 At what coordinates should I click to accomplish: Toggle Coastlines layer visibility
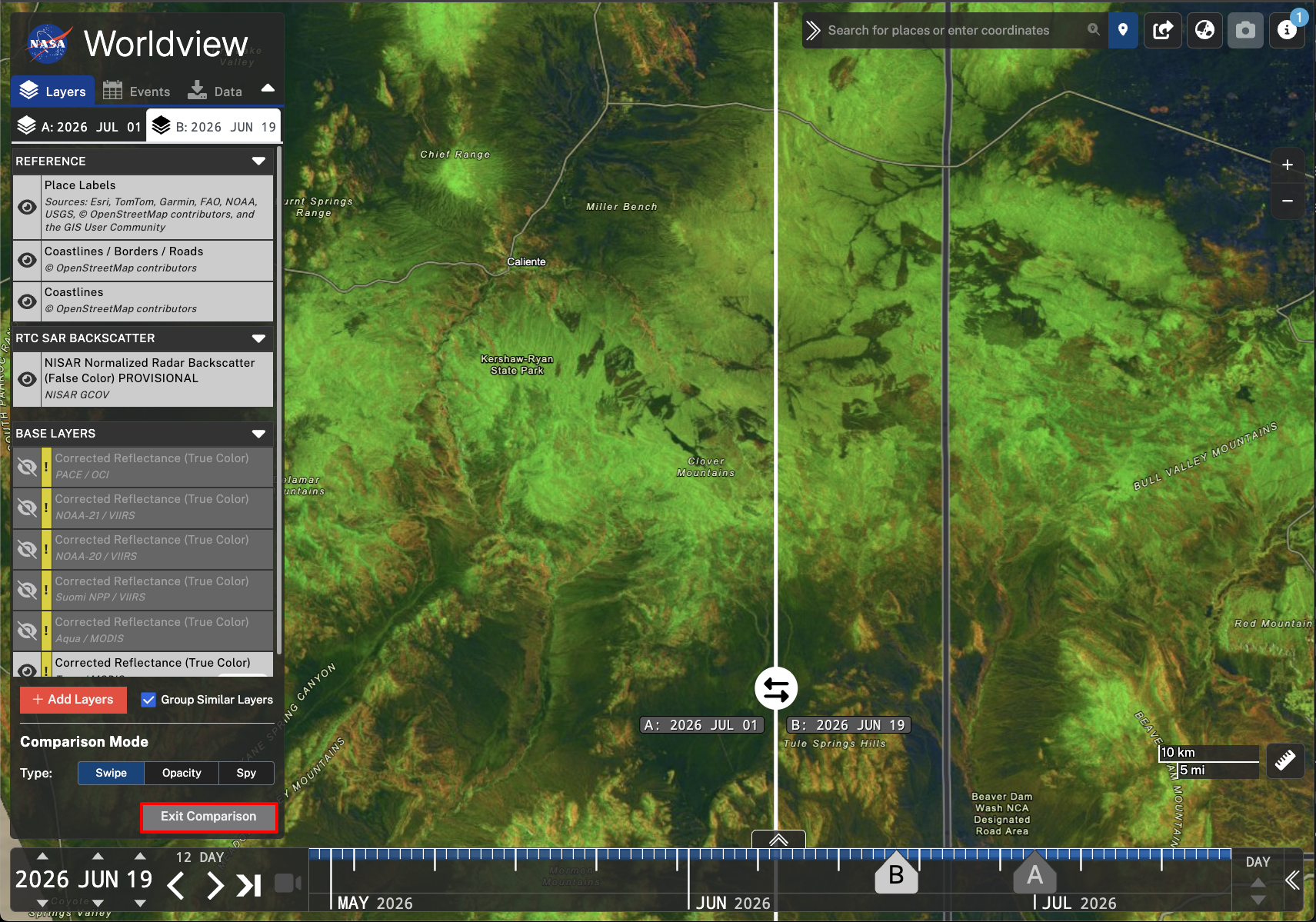[x=27, y=301]
